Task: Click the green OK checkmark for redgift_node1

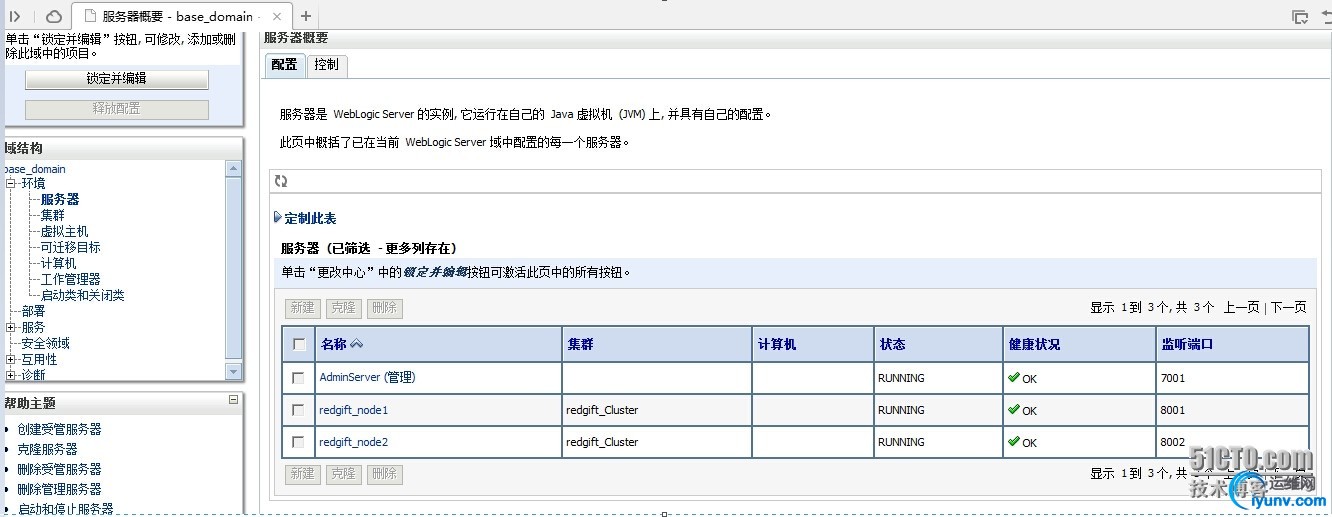Action: pos(1014,409)
